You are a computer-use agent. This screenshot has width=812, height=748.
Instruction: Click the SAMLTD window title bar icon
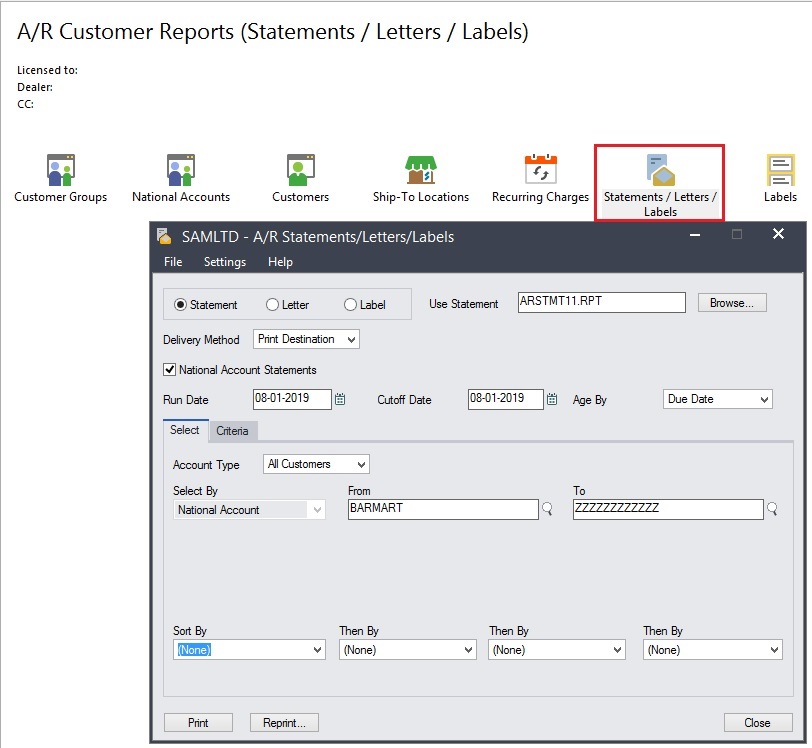164,236
